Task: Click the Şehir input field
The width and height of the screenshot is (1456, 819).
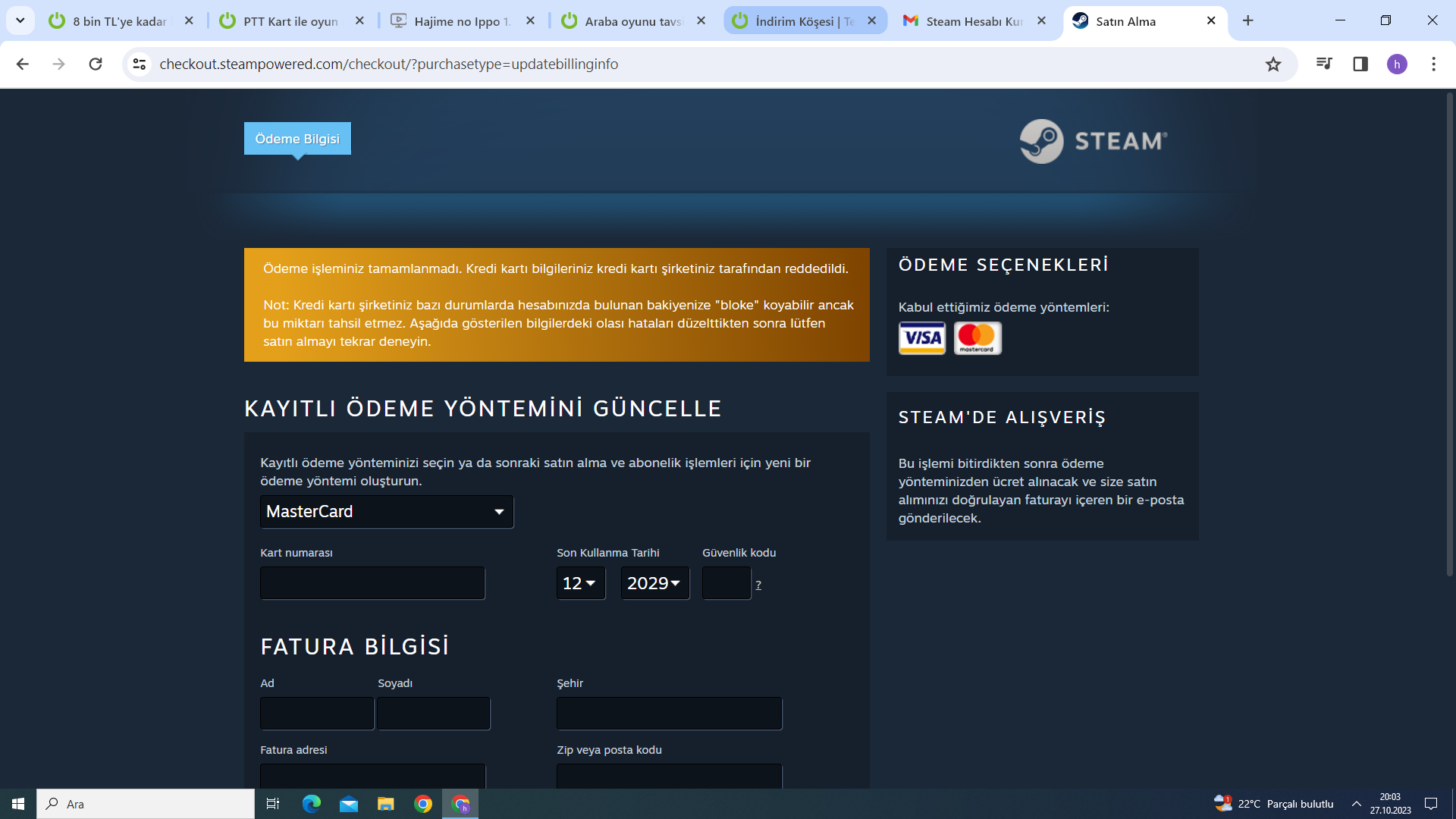Action: (669, 714)
